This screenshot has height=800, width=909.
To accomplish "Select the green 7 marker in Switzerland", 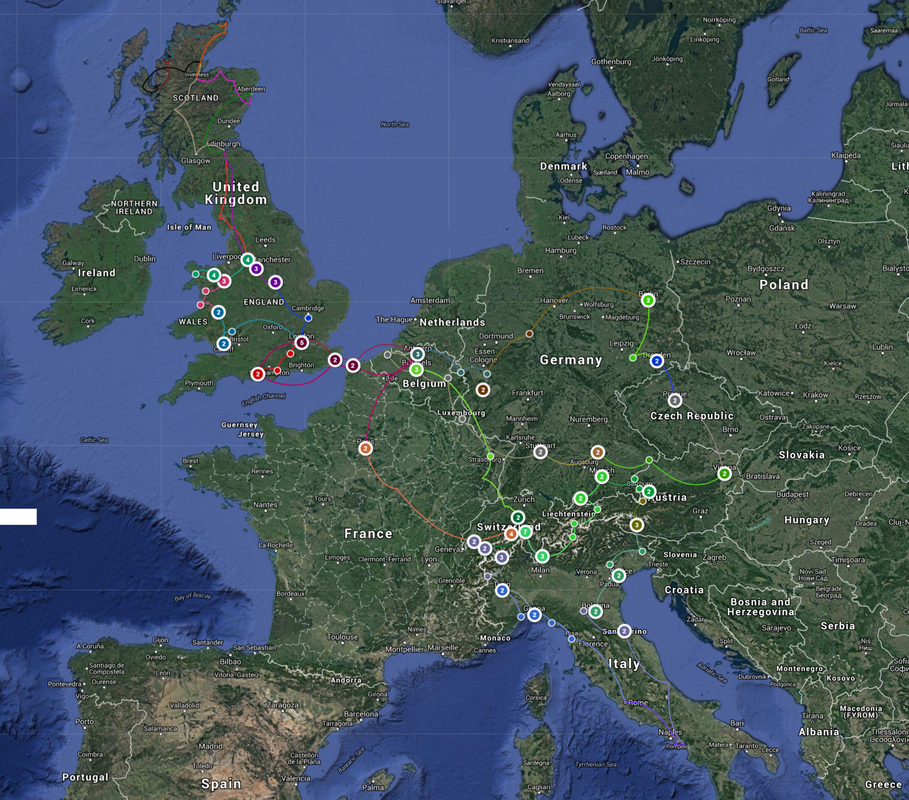I will coord(525,532).
